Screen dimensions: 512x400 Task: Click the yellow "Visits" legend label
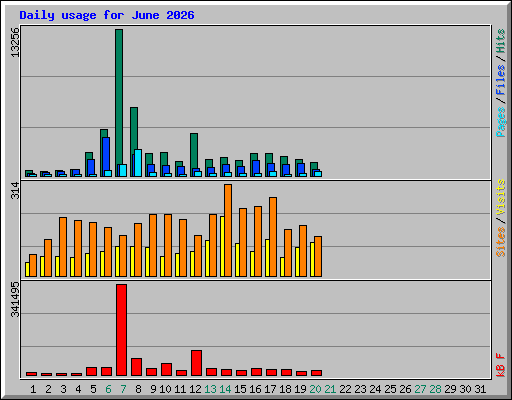[x=501, y=197]
